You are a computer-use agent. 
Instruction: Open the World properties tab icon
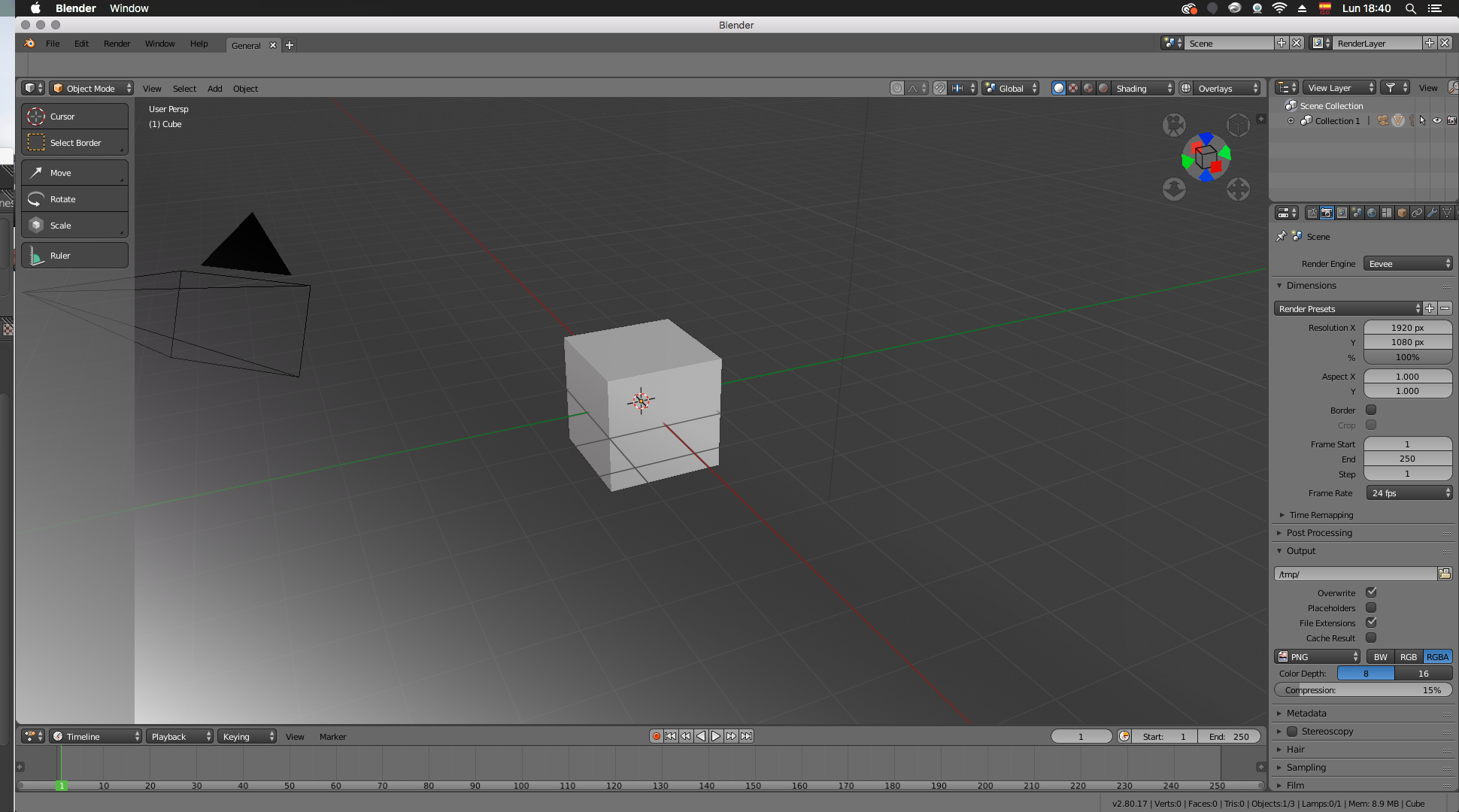coord(1372,213)
